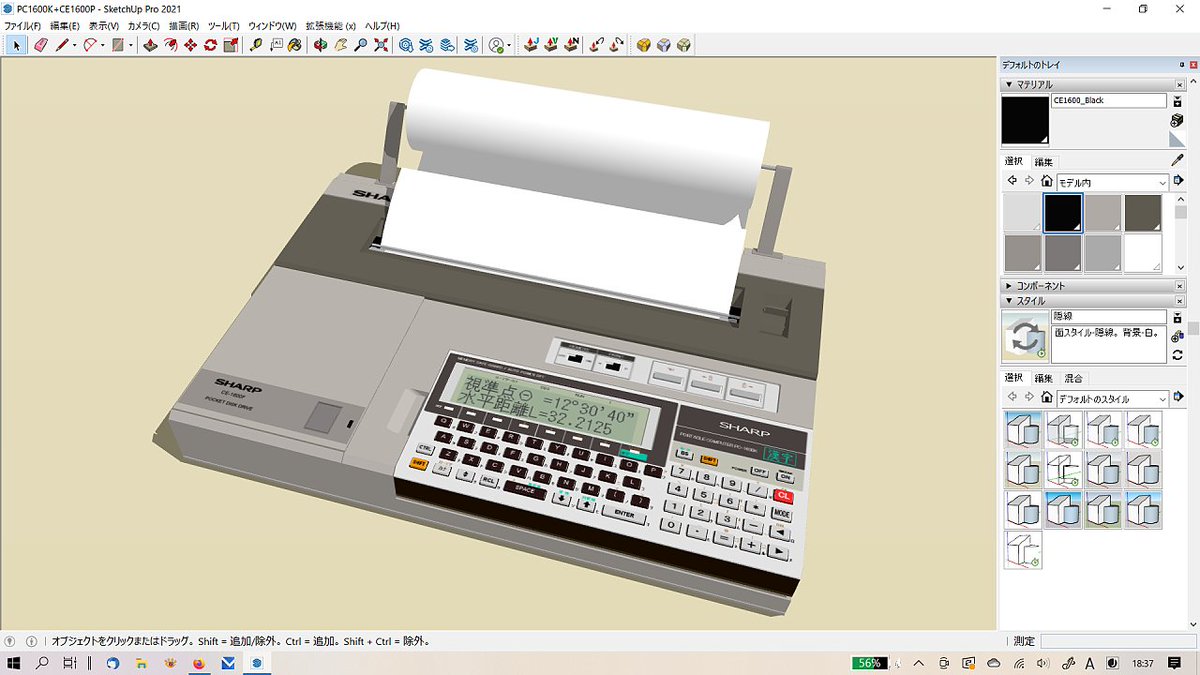This screenshot has width=1200, height=675.
Task: Activate the Rotate tool
Action: pyautogui.click(x=210, y=45)
